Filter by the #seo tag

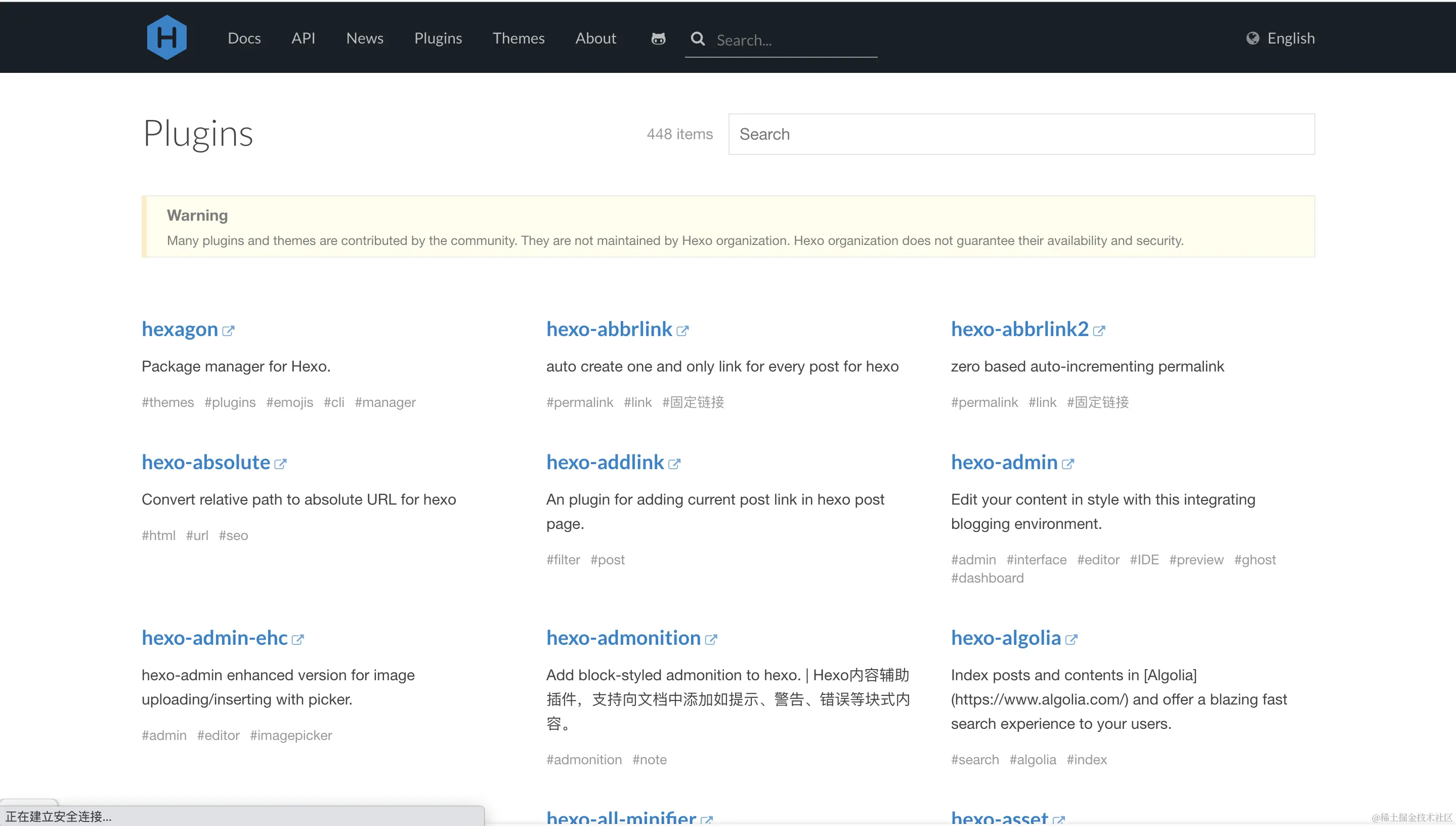click(x=234, y=535)
